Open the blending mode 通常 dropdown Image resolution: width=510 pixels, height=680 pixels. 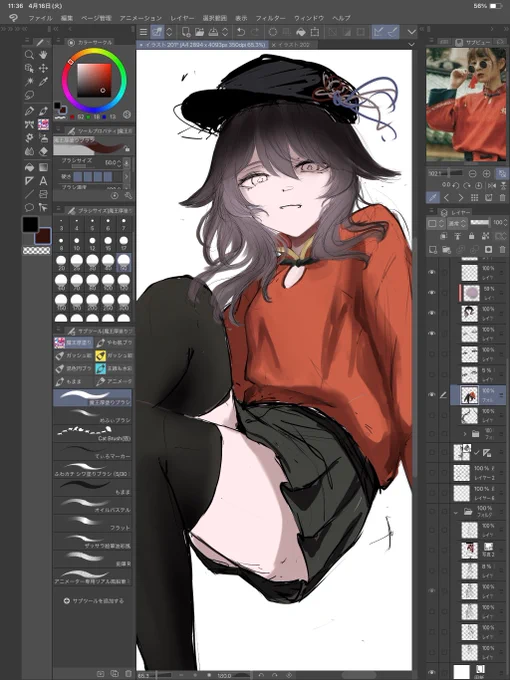click(x=457, y=223)
